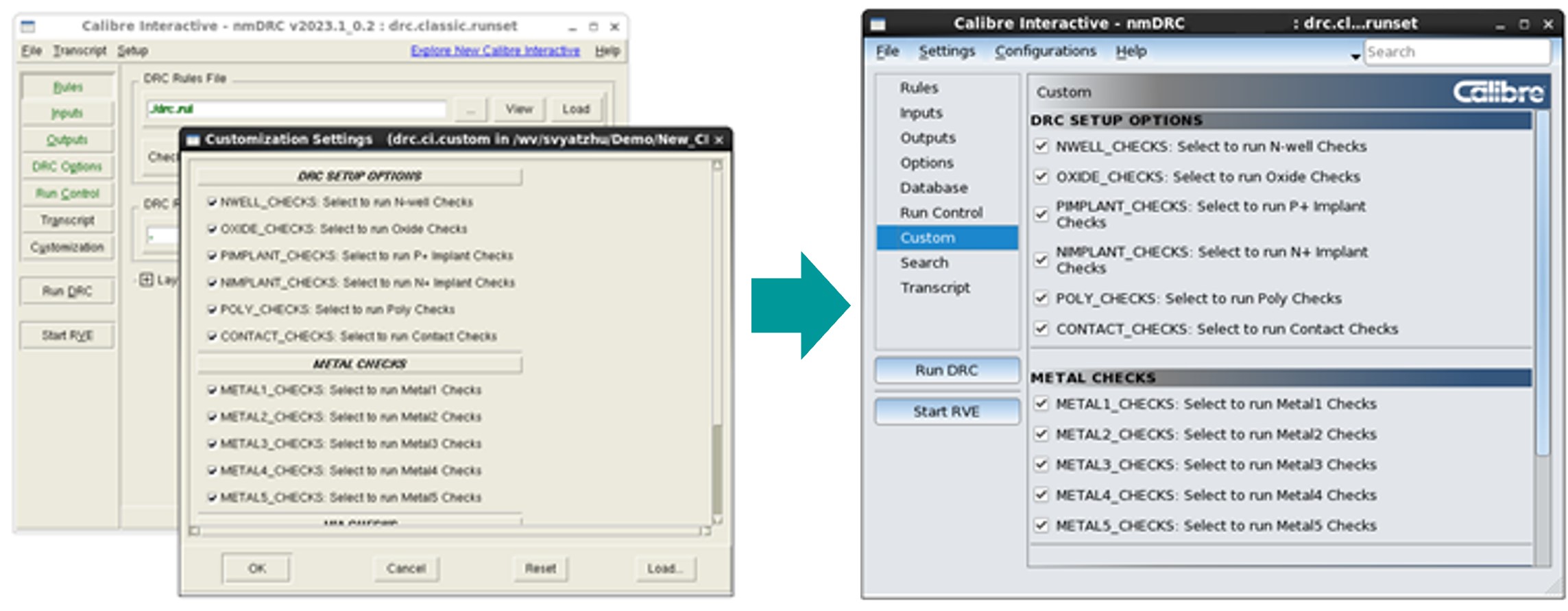Screen dimensions: 1568x611
Task: Open the Settings menu
Action: tap(946, 51)
